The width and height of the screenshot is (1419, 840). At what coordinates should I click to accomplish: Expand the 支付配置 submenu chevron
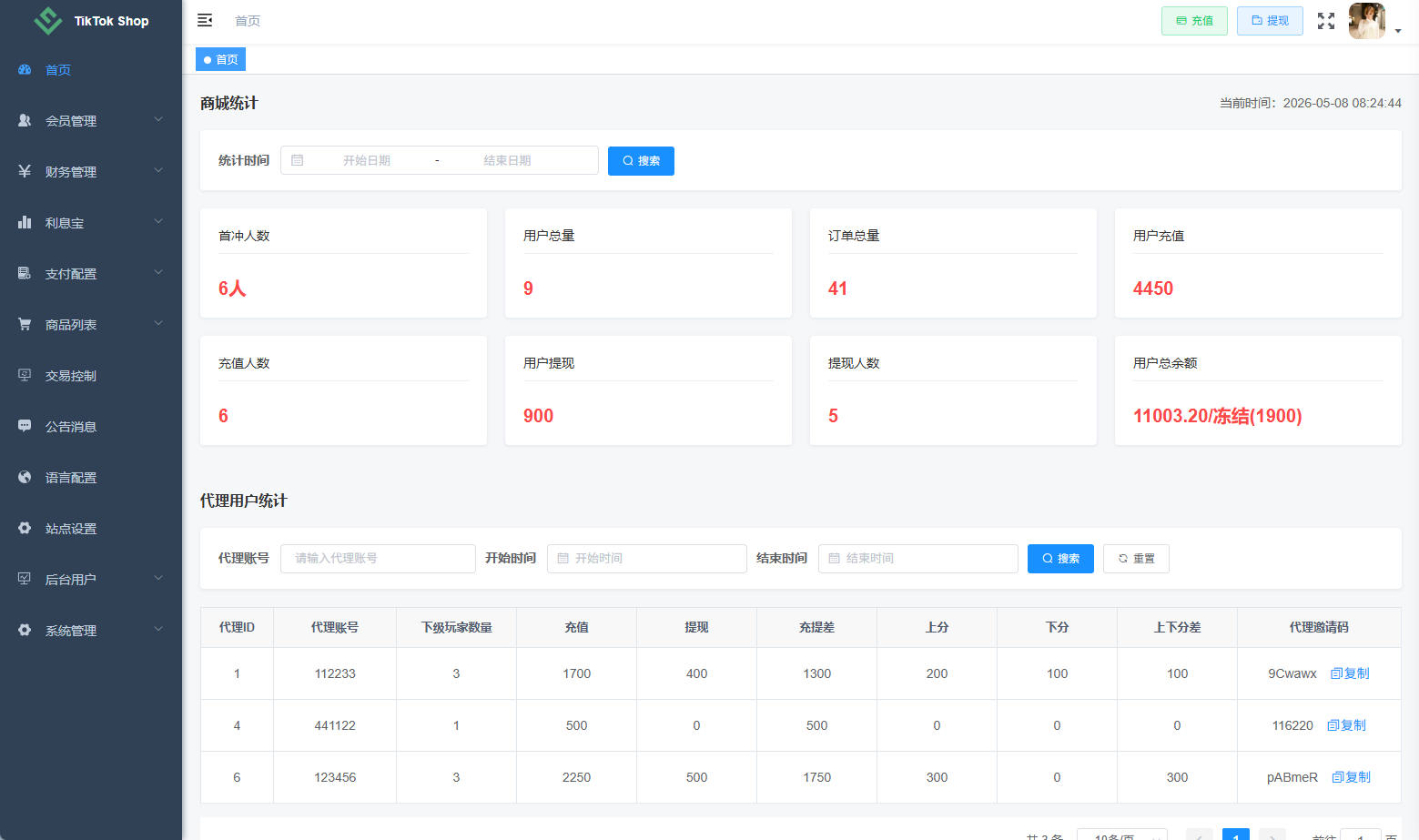pyautogui.click(x=158, y=272)
